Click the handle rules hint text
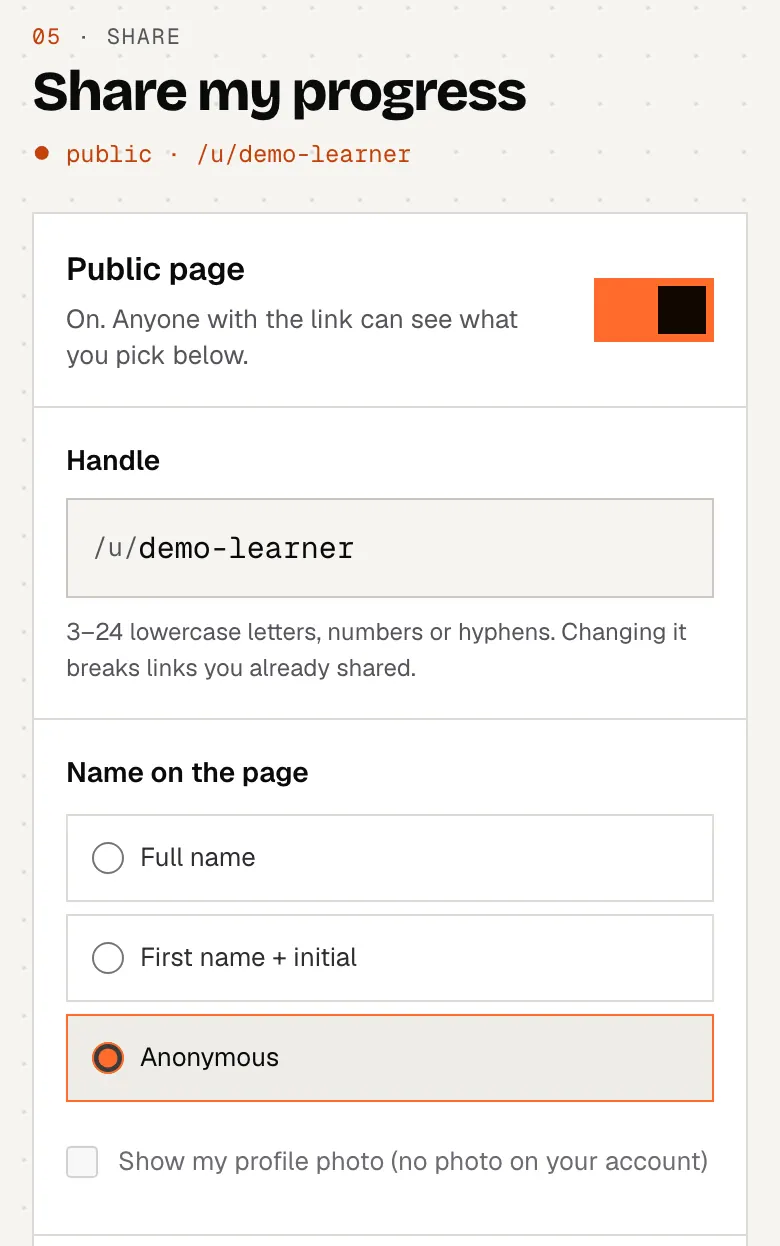Image resolution: width=780 pixels, height=1246 pixels. [377, 650]
